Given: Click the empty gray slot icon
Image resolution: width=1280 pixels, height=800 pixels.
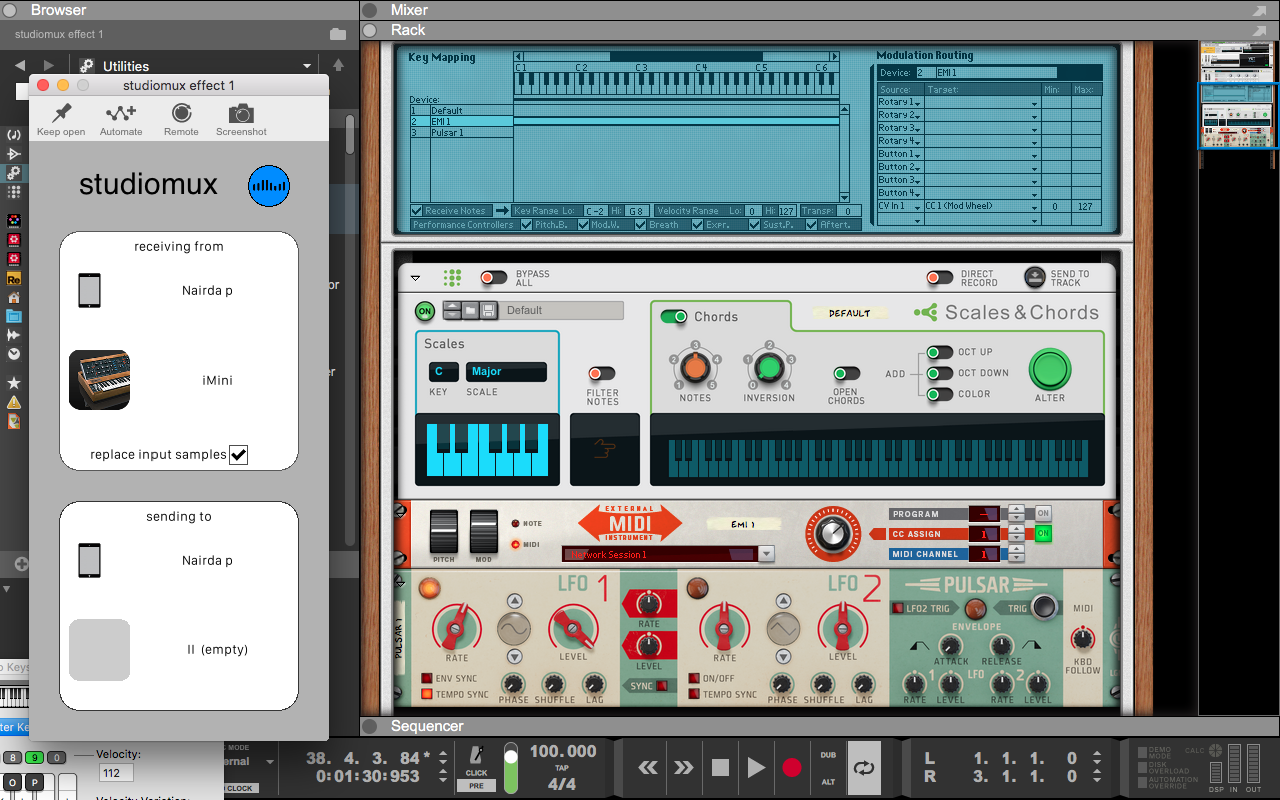Looking at the screenshot, I should tap(99, 650).
